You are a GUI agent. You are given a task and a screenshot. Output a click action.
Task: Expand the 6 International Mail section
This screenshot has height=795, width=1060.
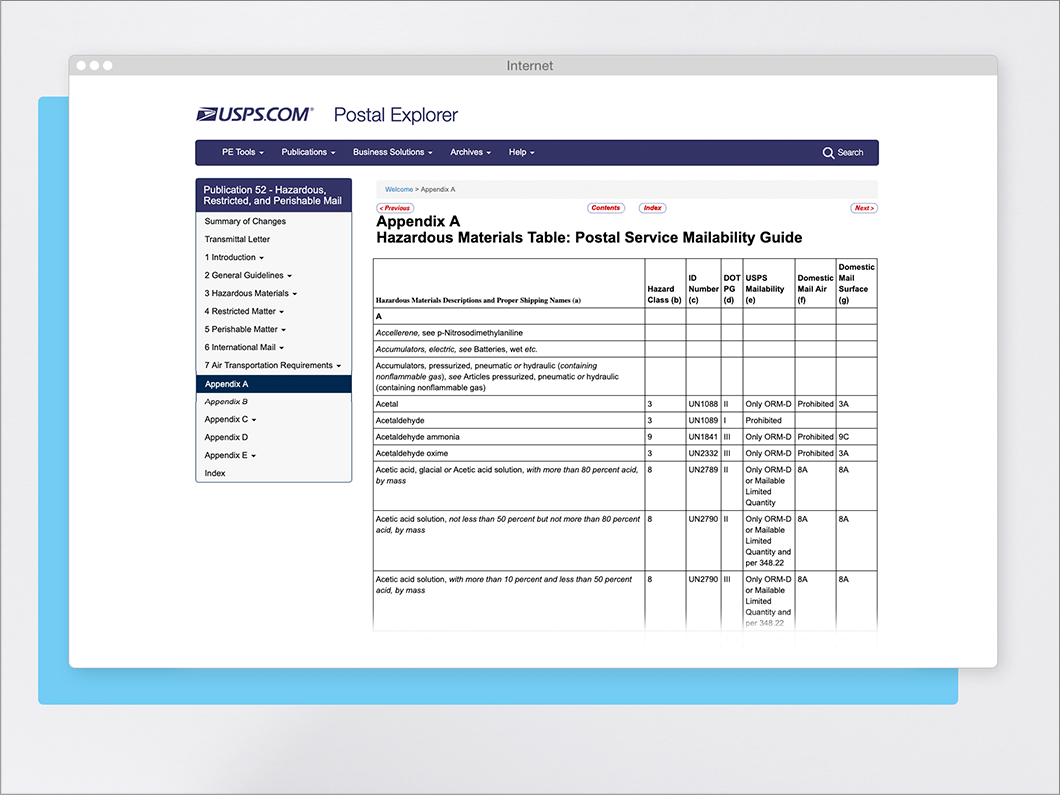pos(244,347)
